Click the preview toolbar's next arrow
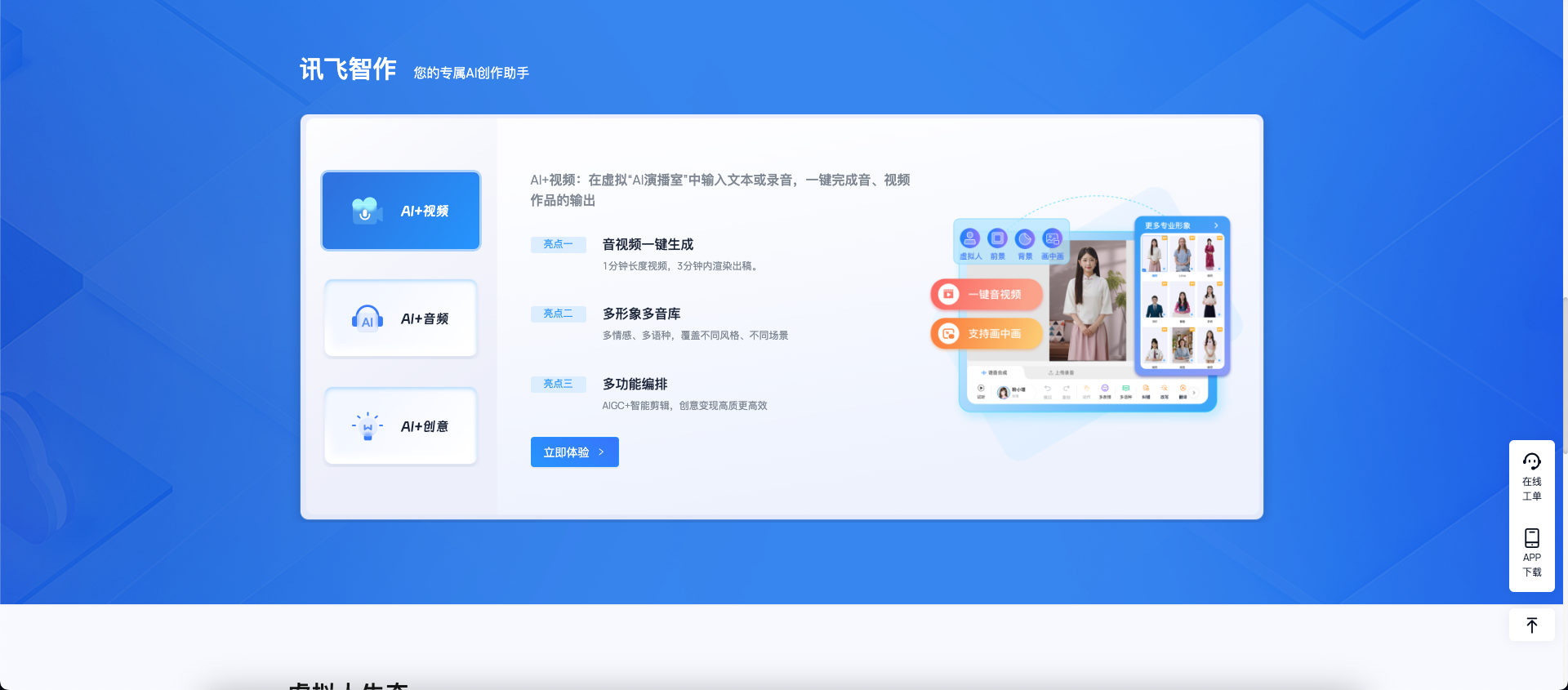Screen dimensions: 1568x690 (1194, 393)
